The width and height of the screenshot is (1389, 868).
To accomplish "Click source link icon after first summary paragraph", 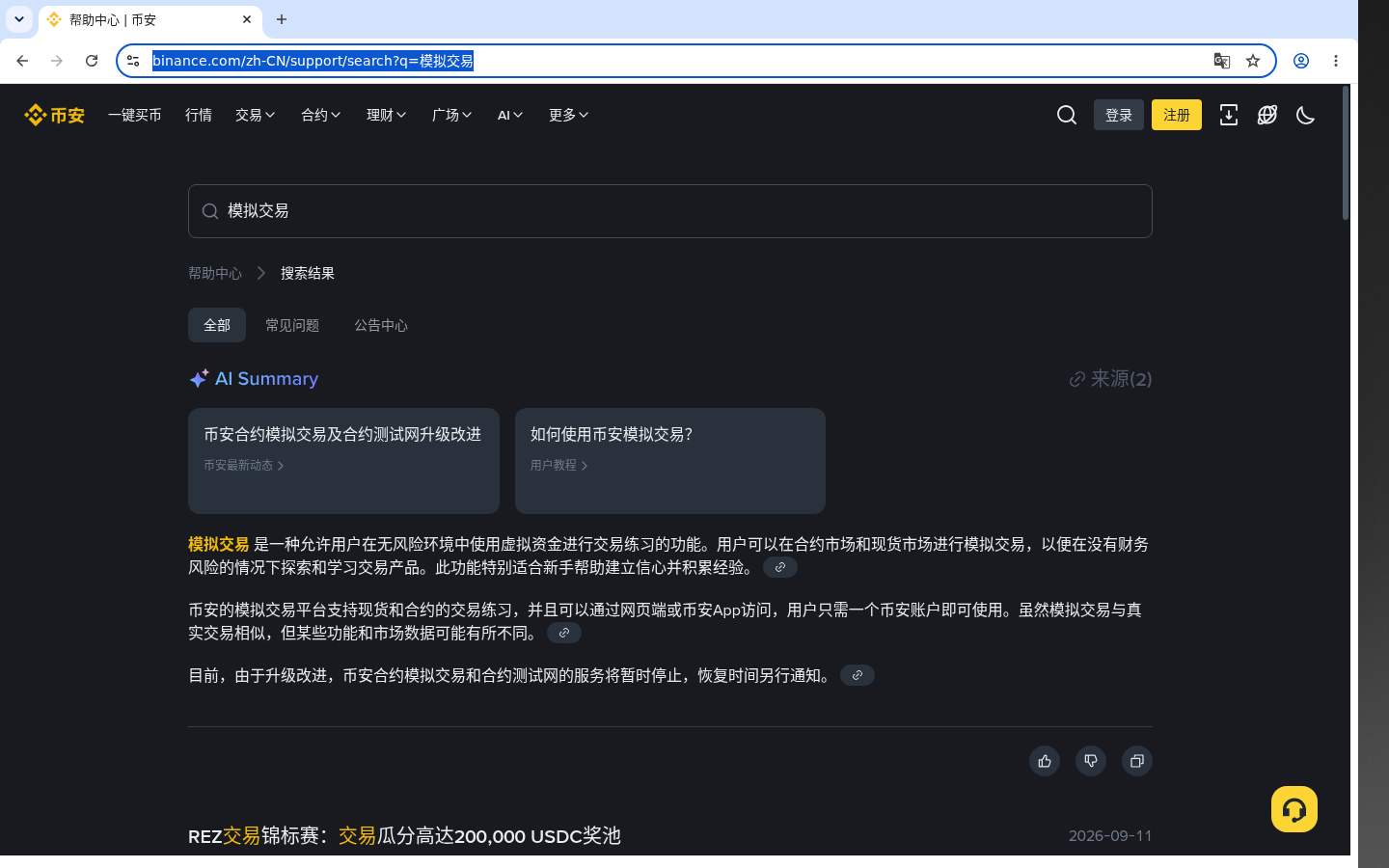I will point(780,567).
